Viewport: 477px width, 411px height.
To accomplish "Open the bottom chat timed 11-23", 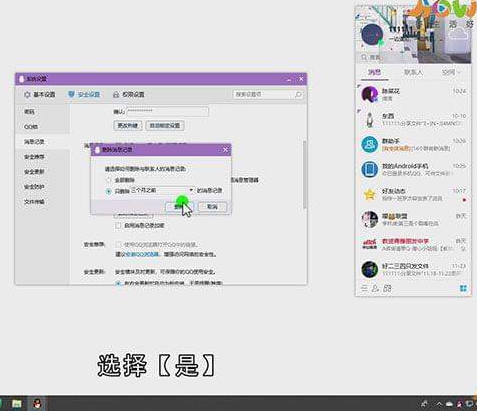I will click(x=413, y=269).
